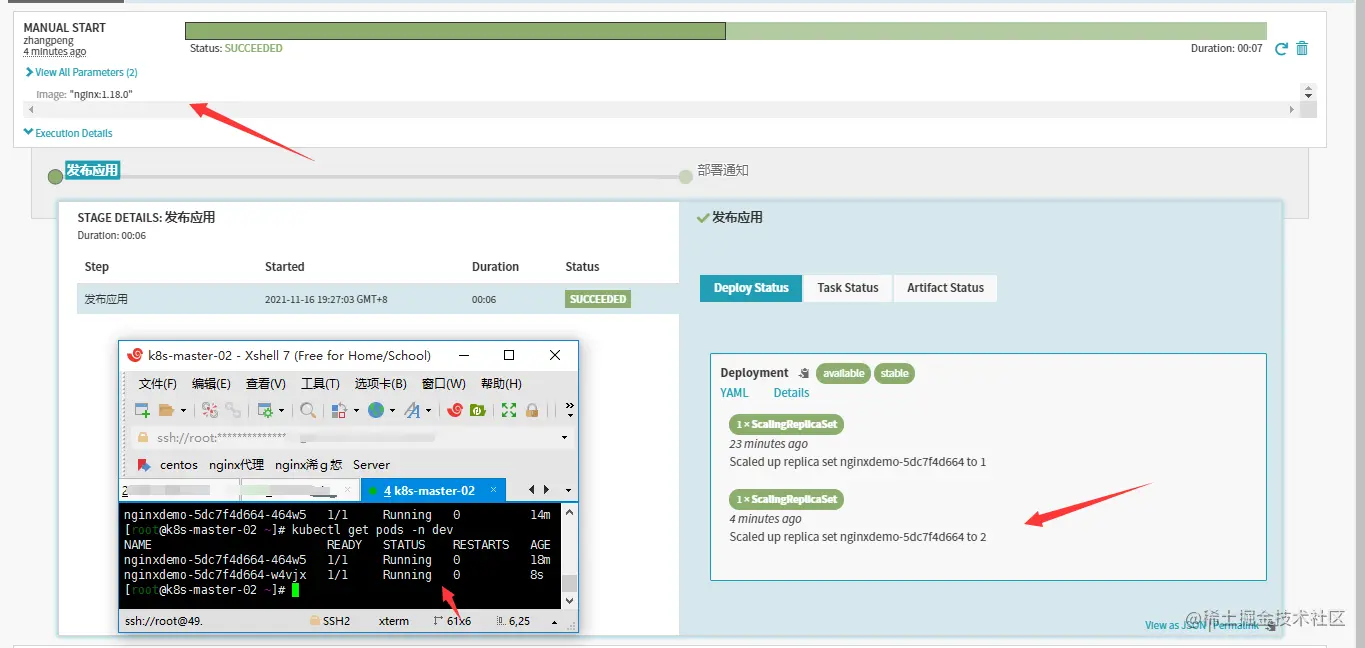Open the 工具(T) menu in Xshell
Viewport: 1365px width, 648px height.
click(x=320, y=383)
